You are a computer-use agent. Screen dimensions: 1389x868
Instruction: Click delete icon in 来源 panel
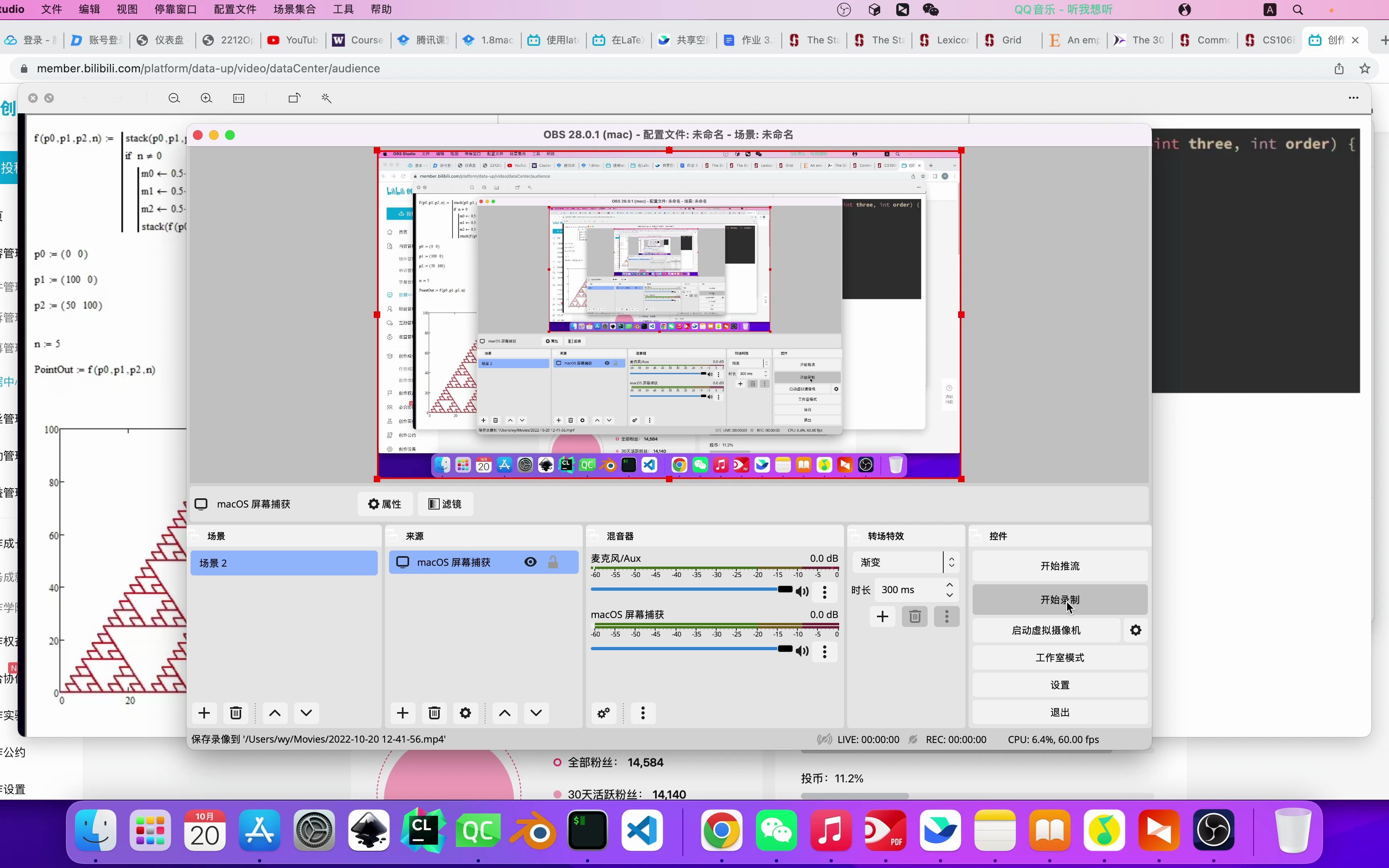434,712
